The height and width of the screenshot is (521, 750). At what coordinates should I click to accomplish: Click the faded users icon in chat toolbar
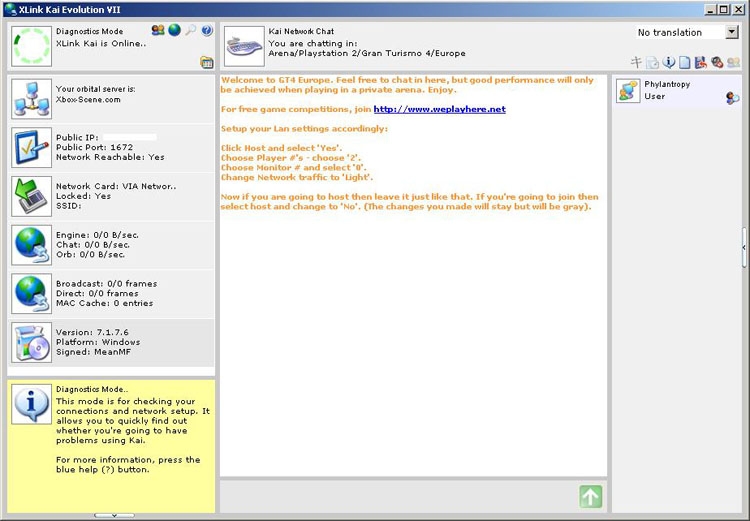click(733, 62)
